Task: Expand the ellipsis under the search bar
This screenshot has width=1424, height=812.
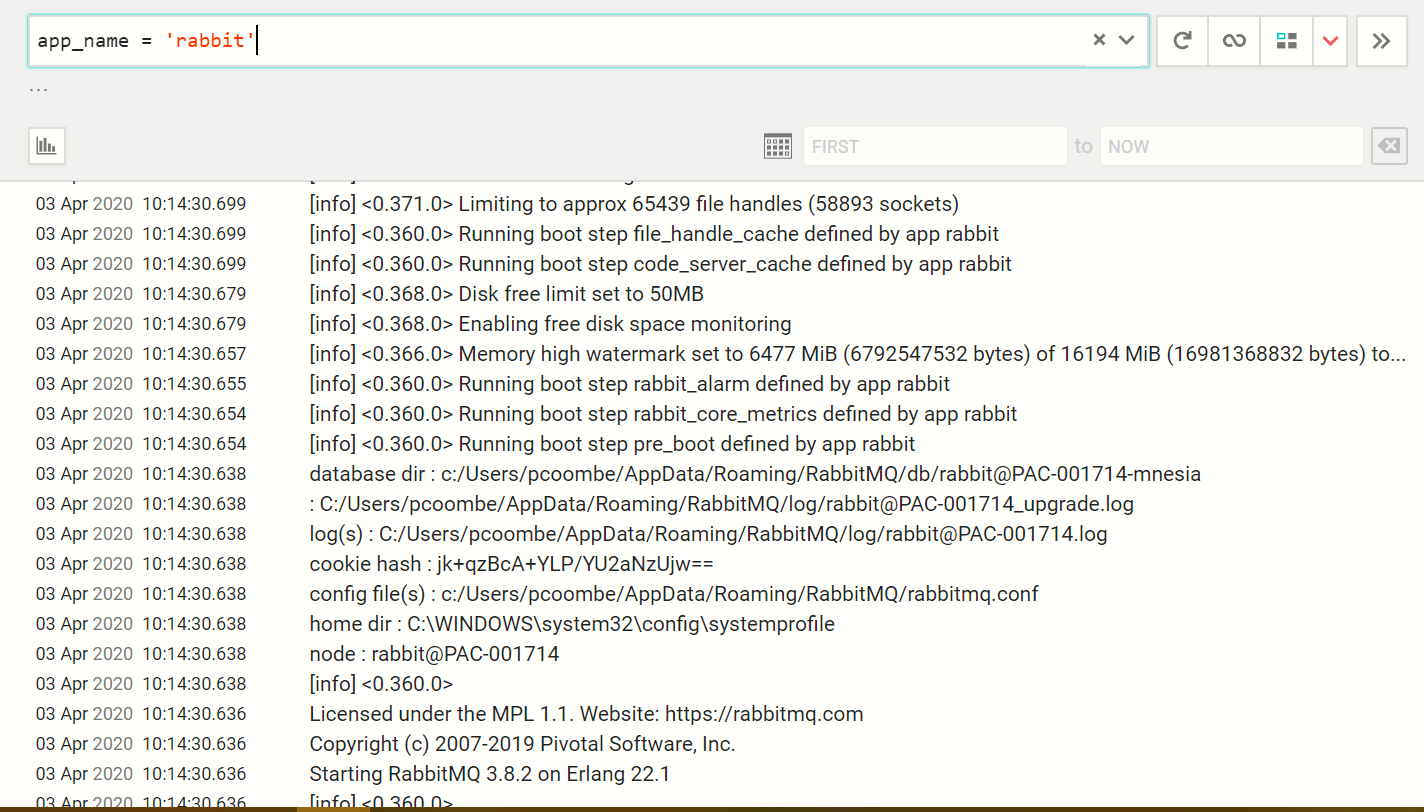Action: 38,88
